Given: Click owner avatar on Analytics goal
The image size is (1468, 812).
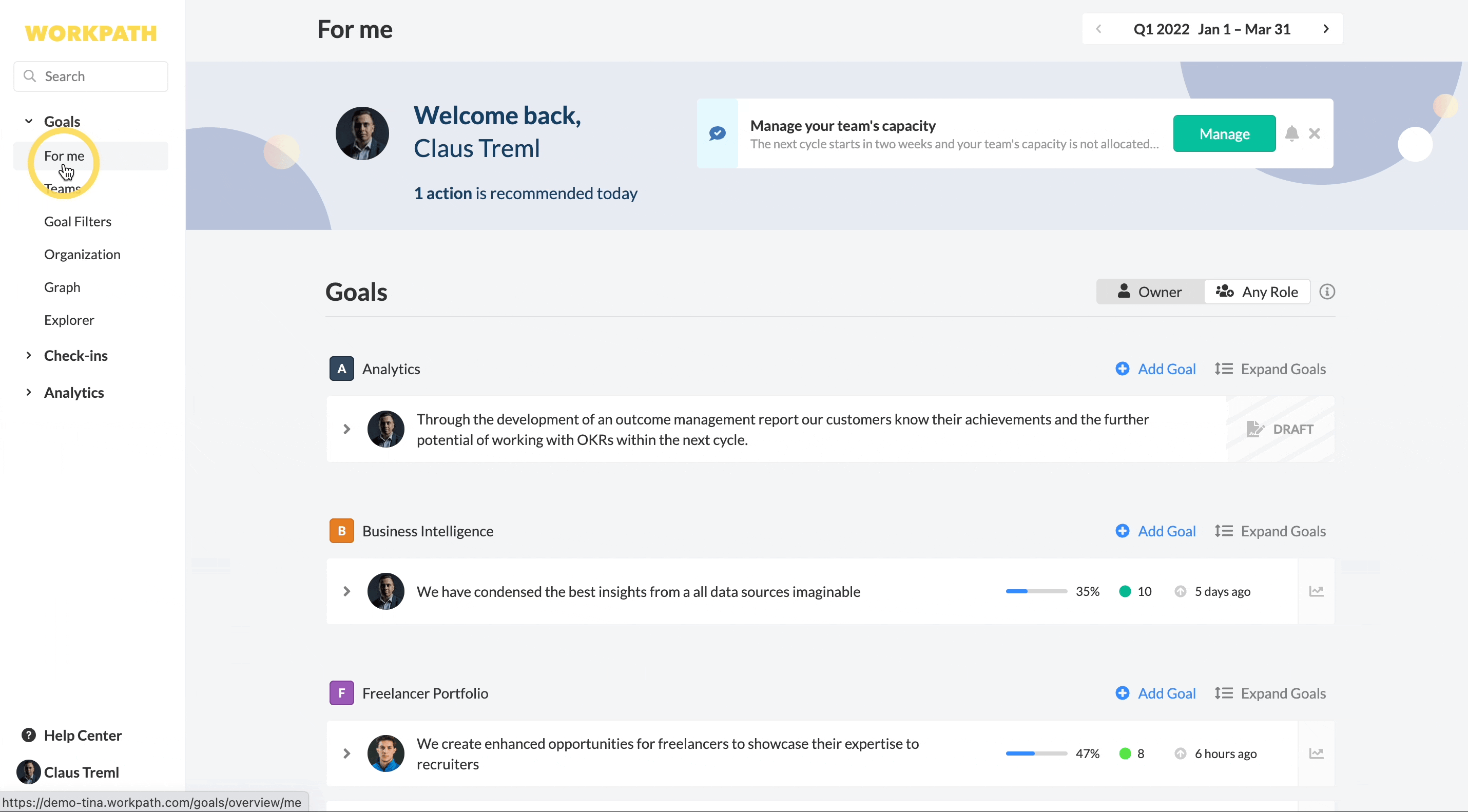Looking at the screenshot, I should (x=386, y=429).
